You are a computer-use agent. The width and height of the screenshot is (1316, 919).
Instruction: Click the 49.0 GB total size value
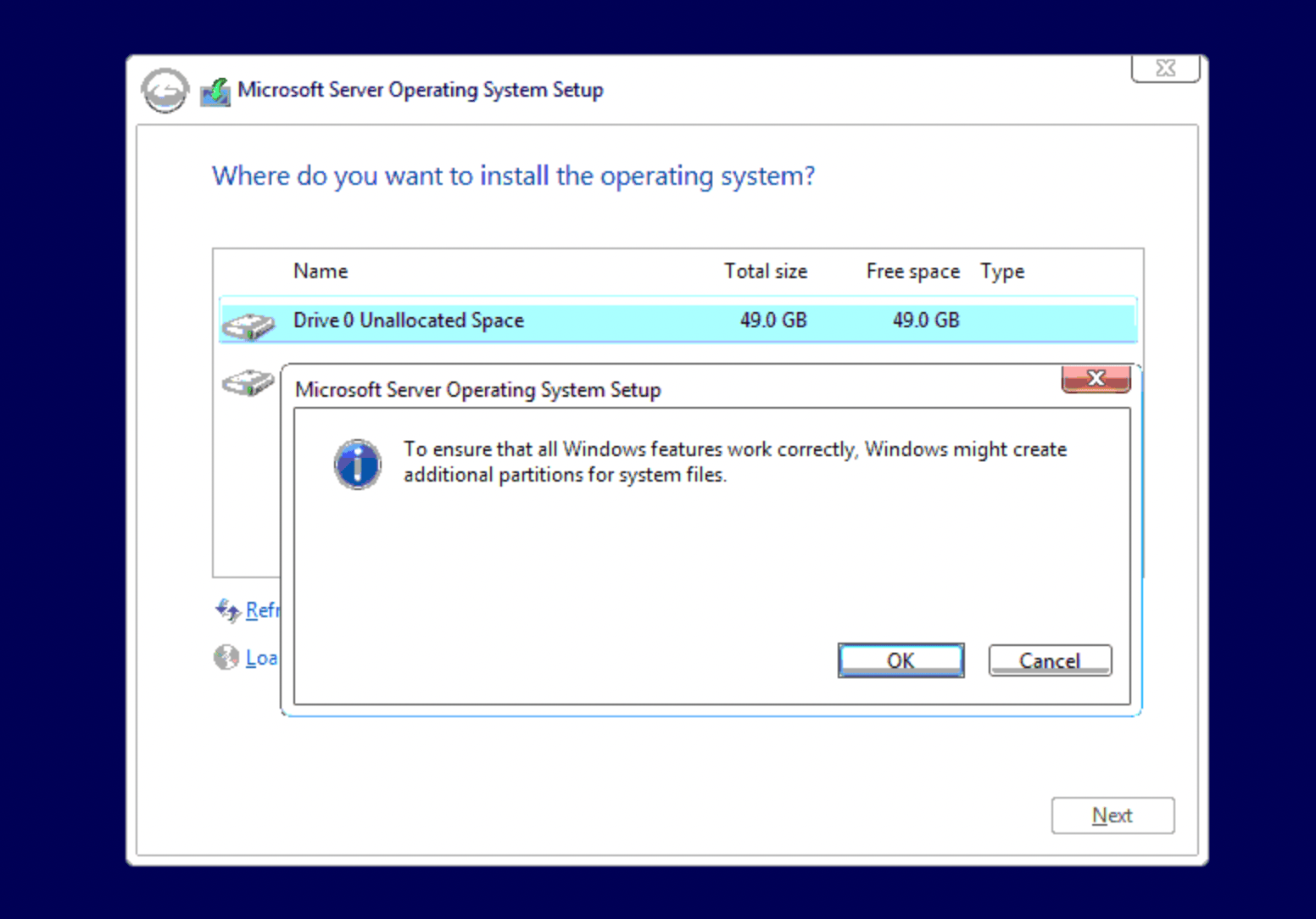coord(773,320)
